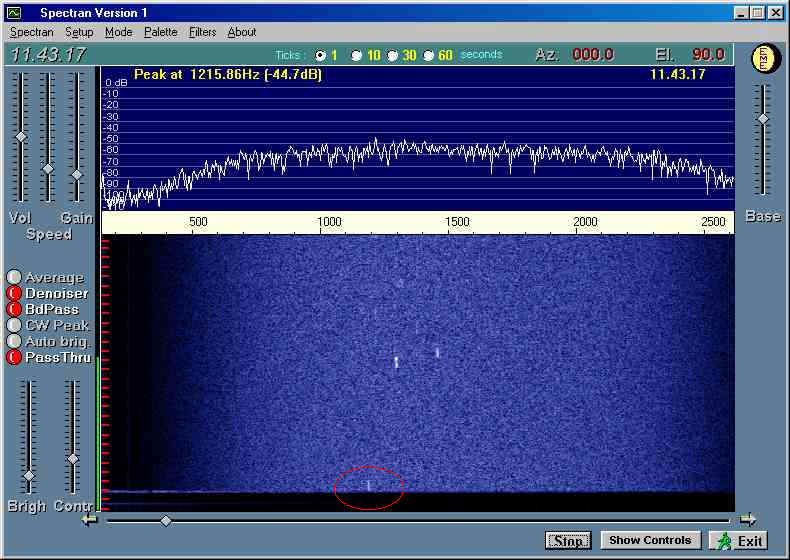Click the left scroll arrow icon
790x560 pixels.
(90, 520)
